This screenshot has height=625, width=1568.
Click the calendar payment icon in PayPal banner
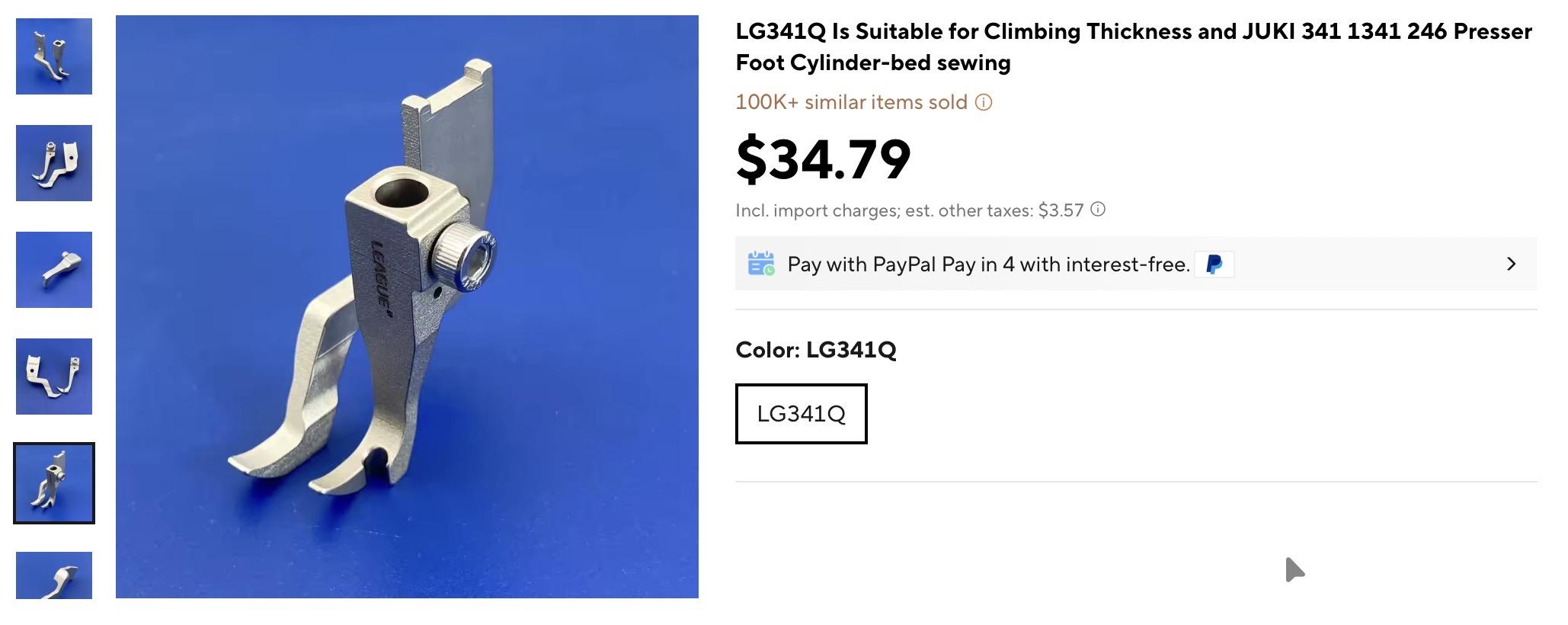pos(760,264)
